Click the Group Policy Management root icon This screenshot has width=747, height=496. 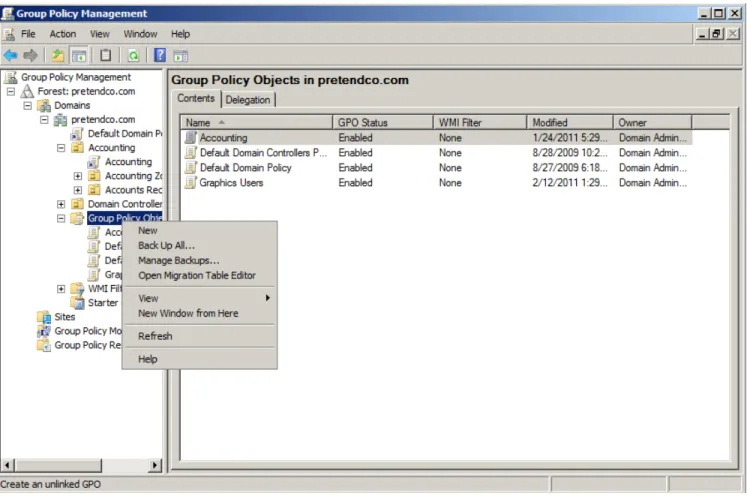[x=11, y=77]
